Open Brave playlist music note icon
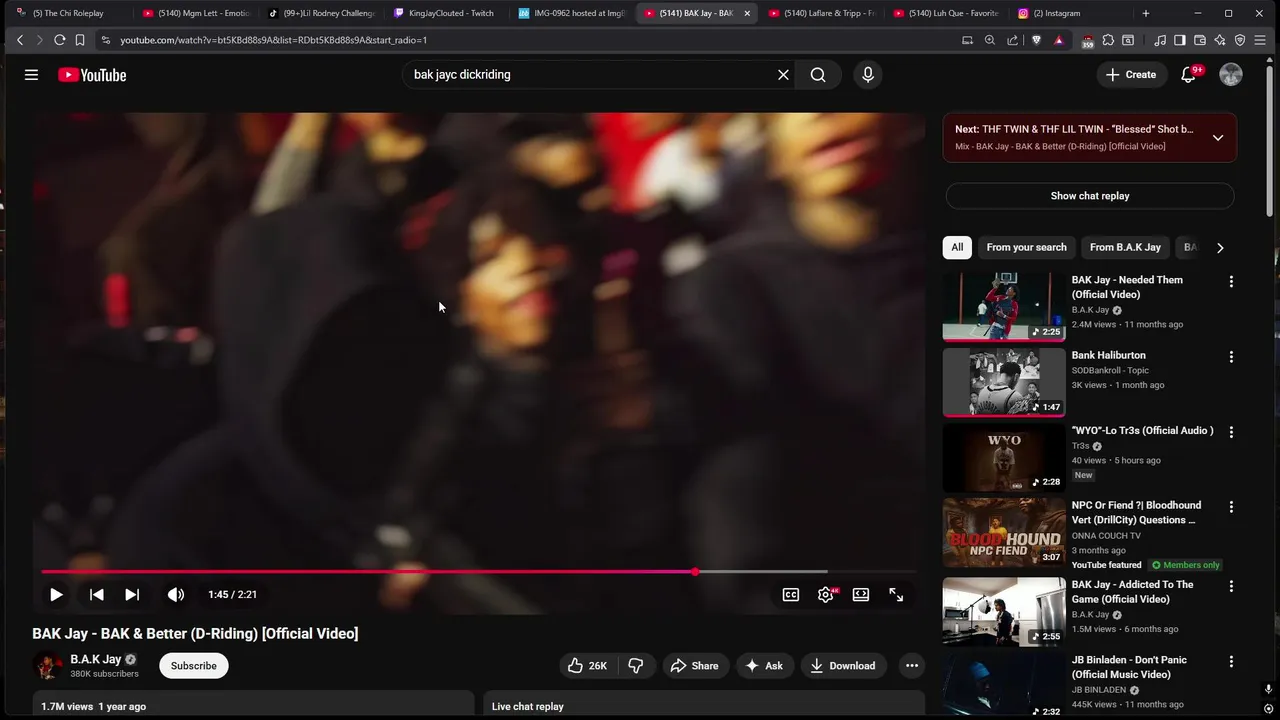 click(x=1160, y=40)
